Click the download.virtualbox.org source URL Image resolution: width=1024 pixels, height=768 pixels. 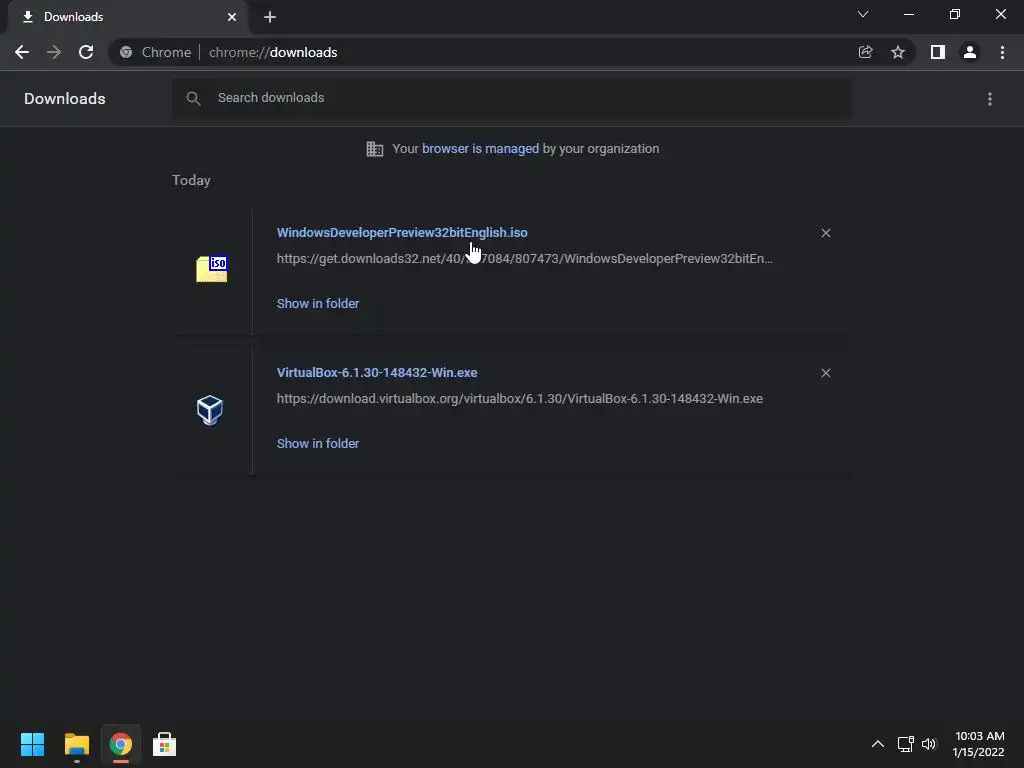coord(519,398)
